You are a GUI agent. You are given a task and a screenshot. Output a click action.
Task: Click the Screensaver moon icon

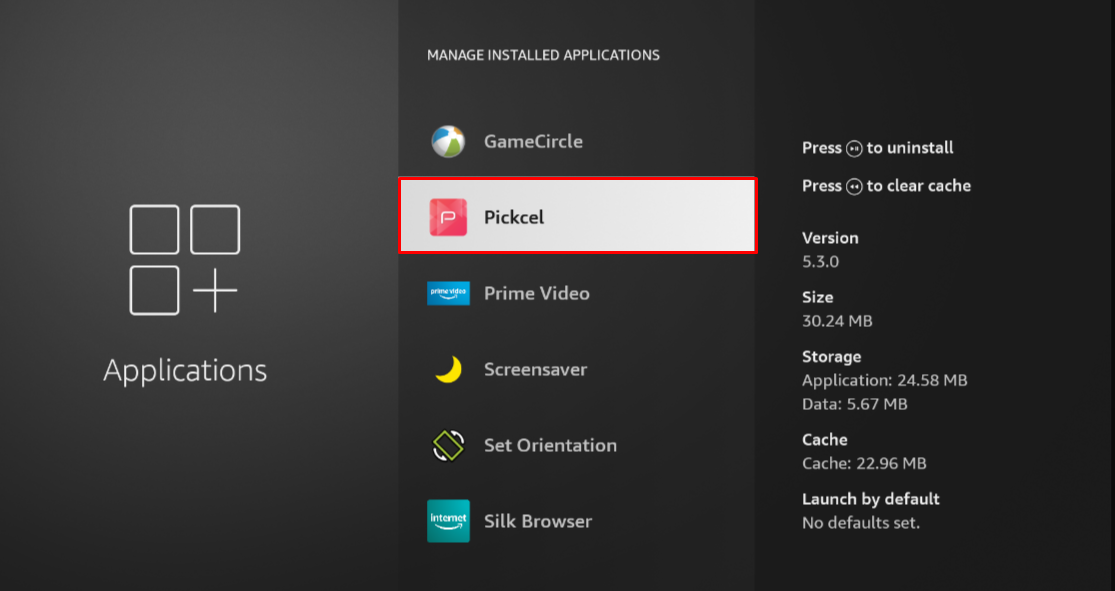pyautogui.click(x=448, y=369)
